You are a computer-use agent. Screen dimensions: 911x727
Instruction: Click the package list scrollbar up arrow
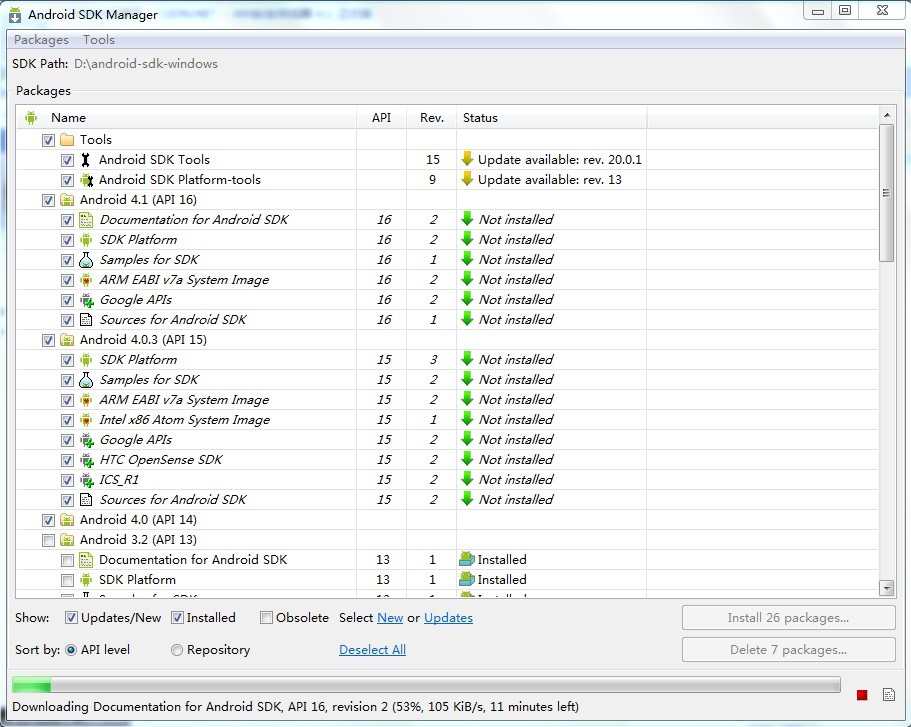click(887, 115)
